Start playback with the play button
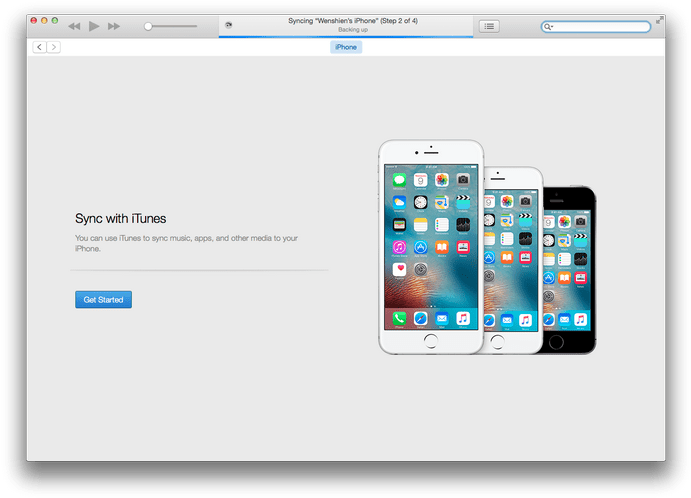 tap(93, 26)
